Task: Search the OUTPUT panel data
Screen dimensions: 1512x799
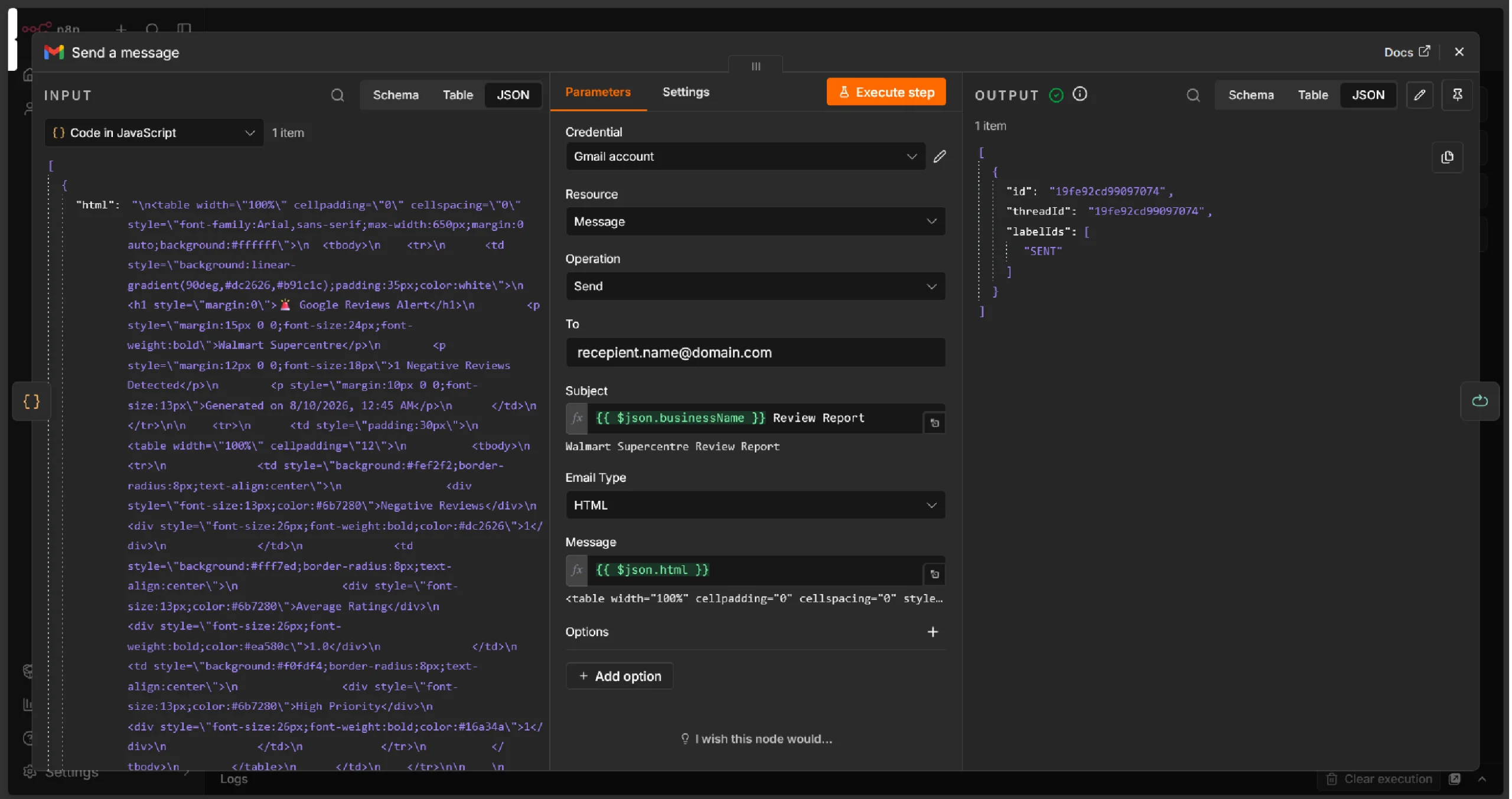Action: pos(1192,95)
